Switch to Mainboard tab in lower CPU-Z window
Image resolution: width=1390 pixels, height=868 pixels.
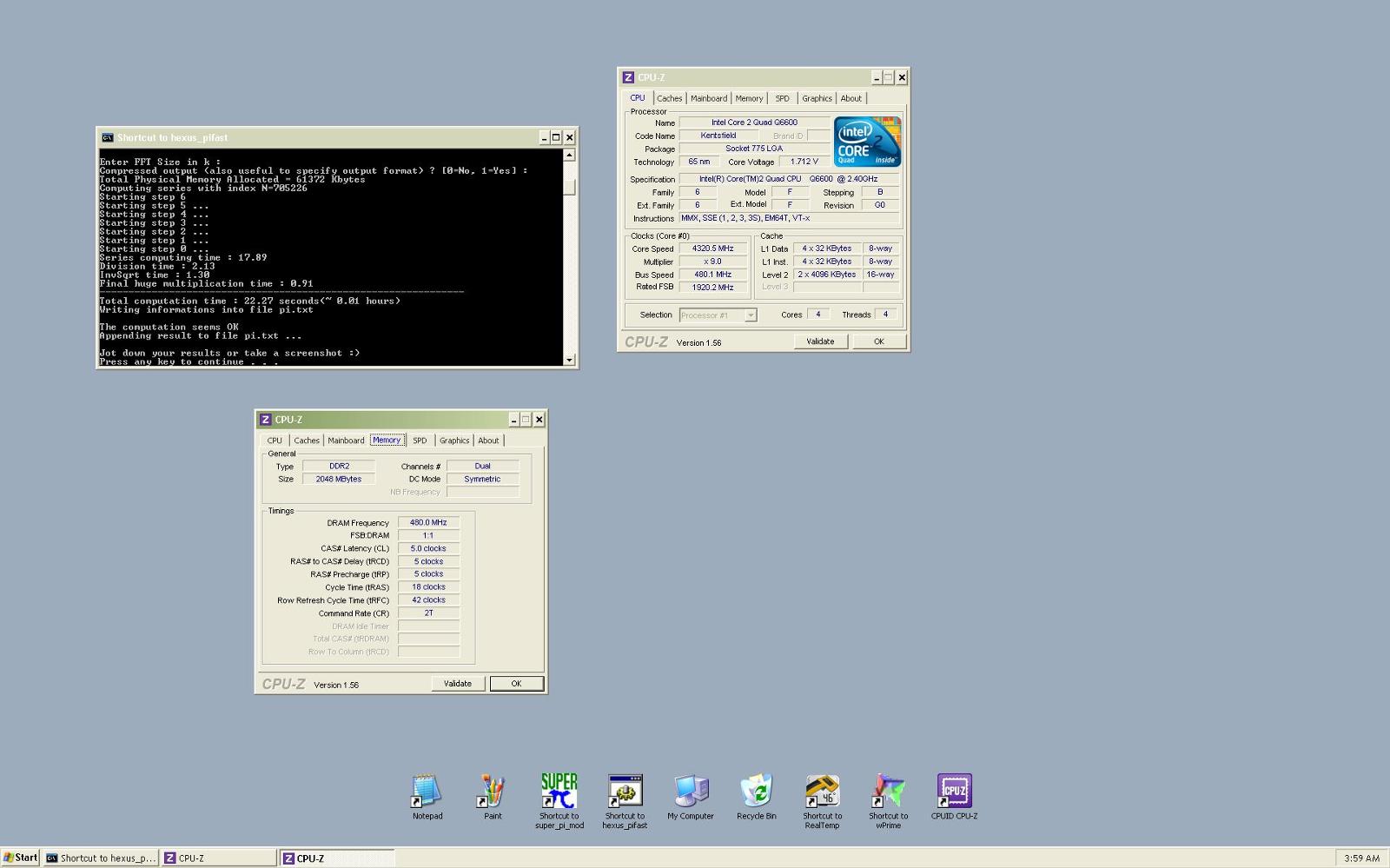[x=346, y=441]
